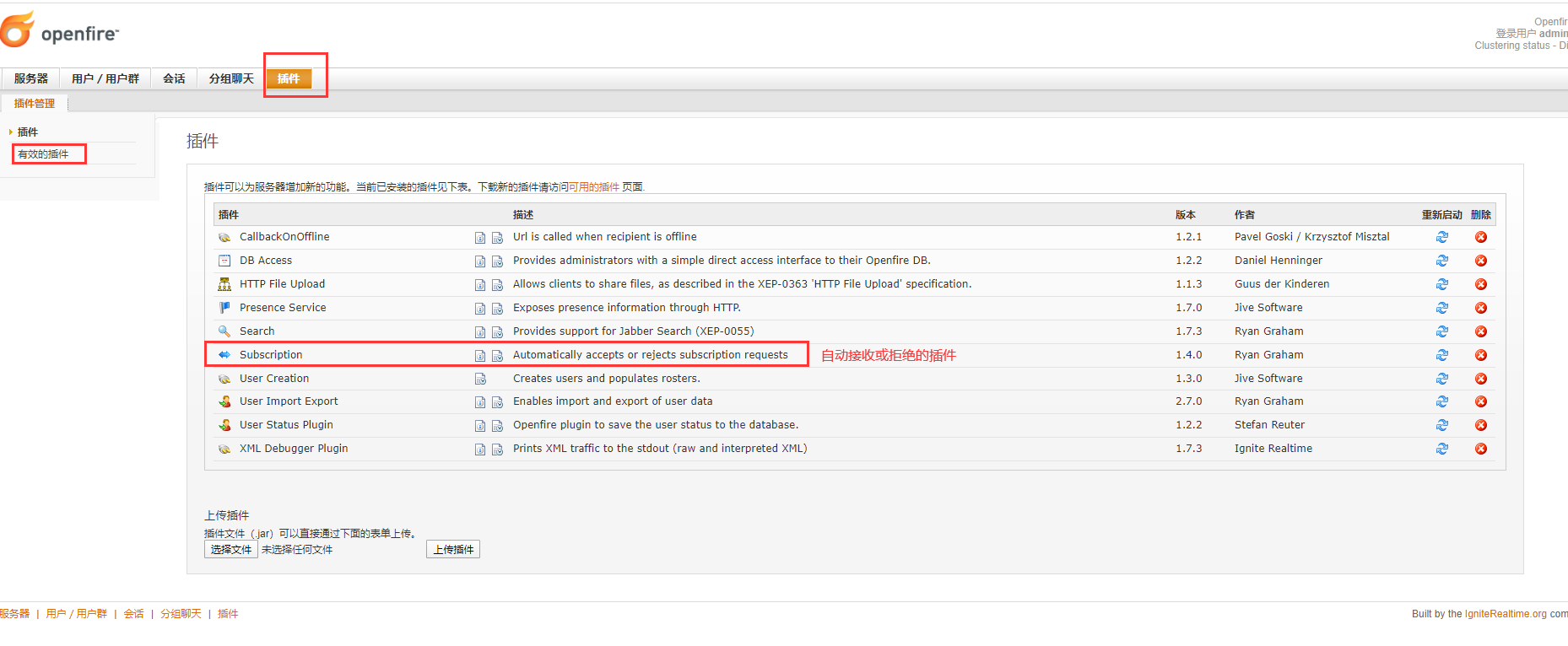This screenshot has height=646, width=1568.
Task: Restart the CallbackOnOffline plugin
Action: [1441, 237]
